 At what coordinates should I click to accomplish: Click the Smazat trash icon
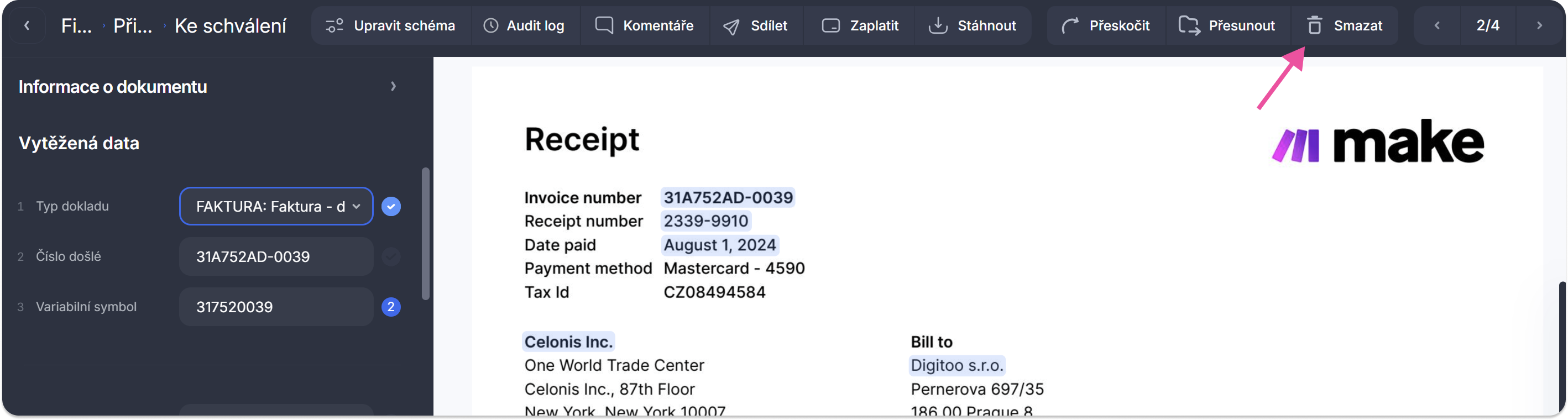click(x=1315, y=25)
